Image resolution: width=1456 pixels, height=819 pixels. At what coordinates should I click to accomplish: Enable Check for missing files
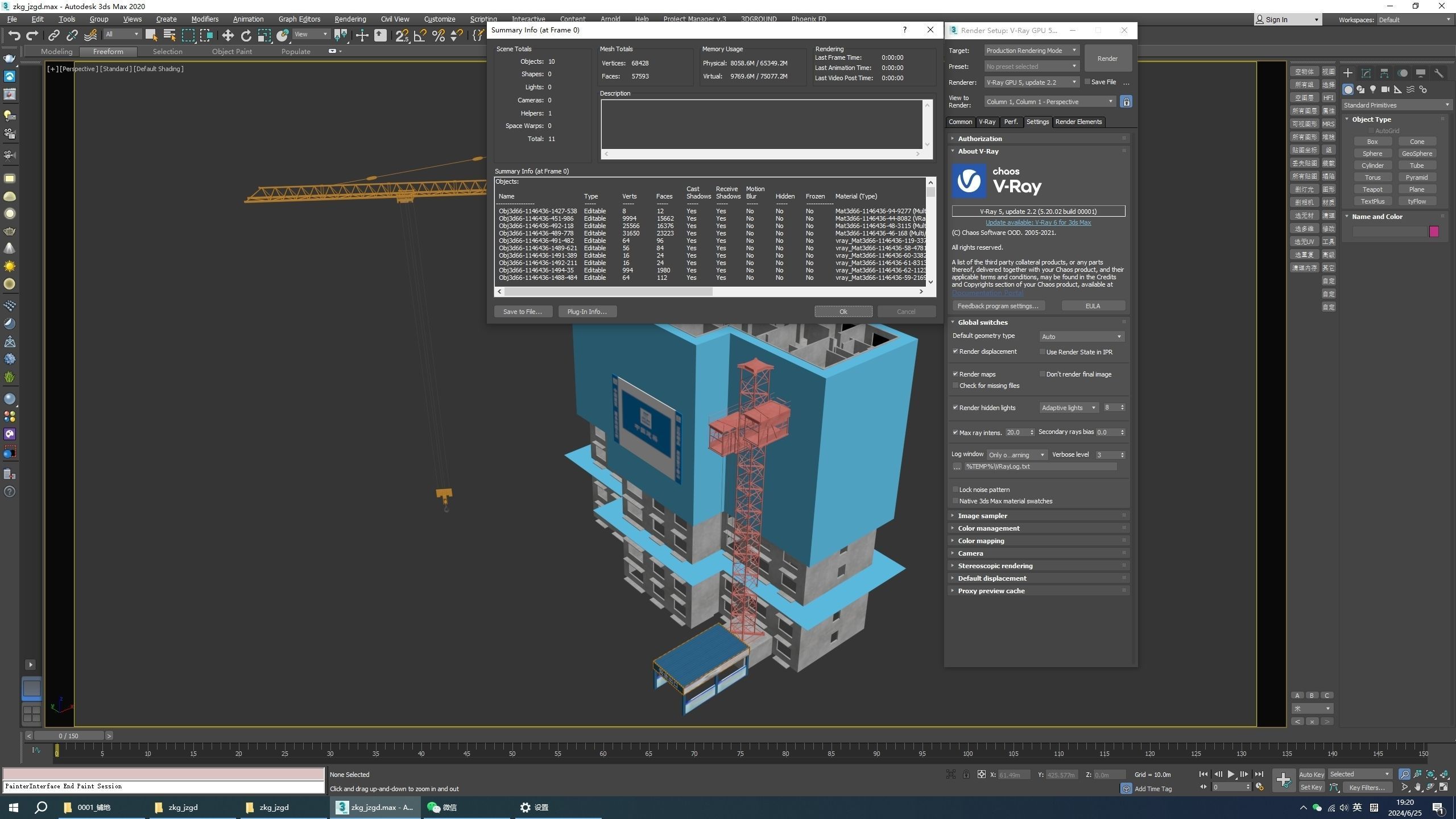[955, 386]
